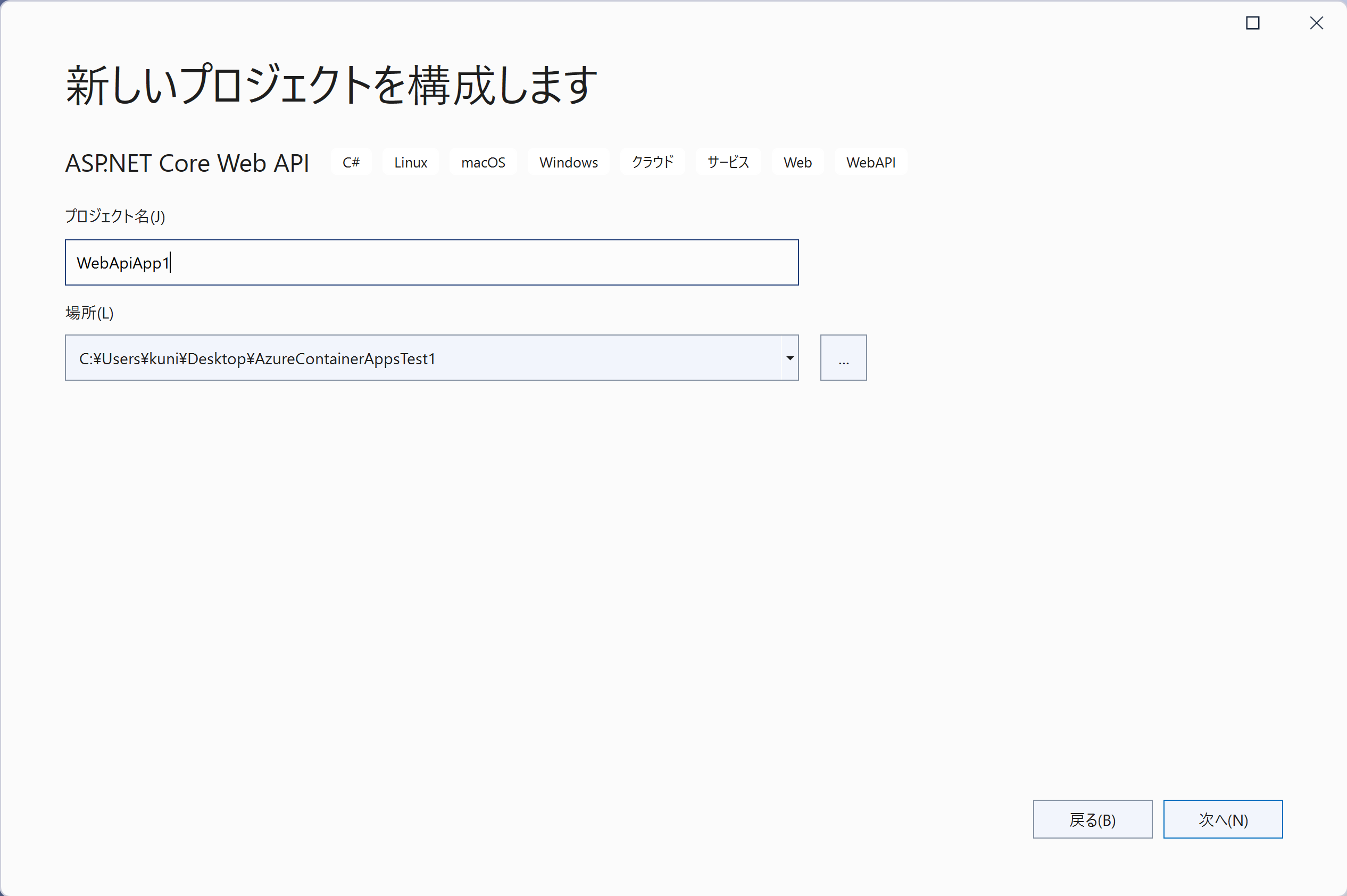Click the 場所(L) label

(89, 313)
